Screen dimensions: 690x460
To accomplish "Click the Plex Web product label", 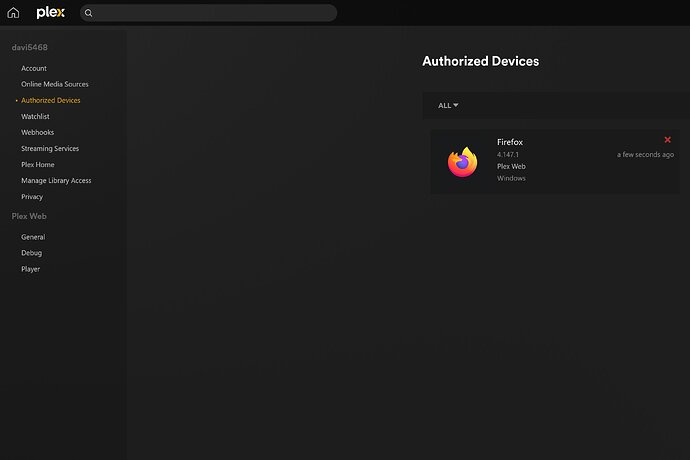I will [511, 166].
